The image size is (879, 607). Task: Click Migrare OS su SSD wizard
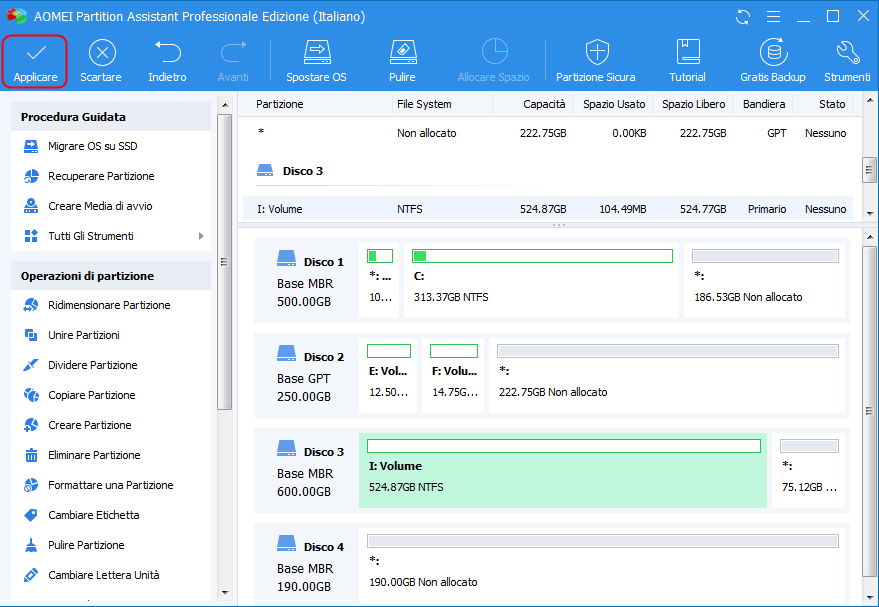click(92, 146)
